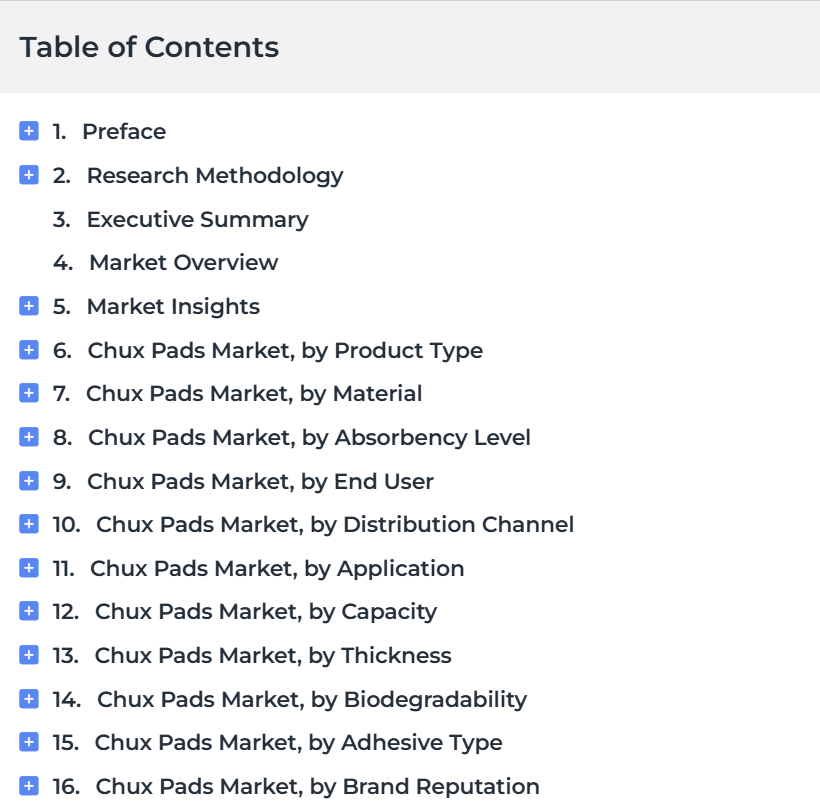820x808 pixels.
Task: Expand Chux Pads Market, by Thickness
Action: [x=29, y=655]
